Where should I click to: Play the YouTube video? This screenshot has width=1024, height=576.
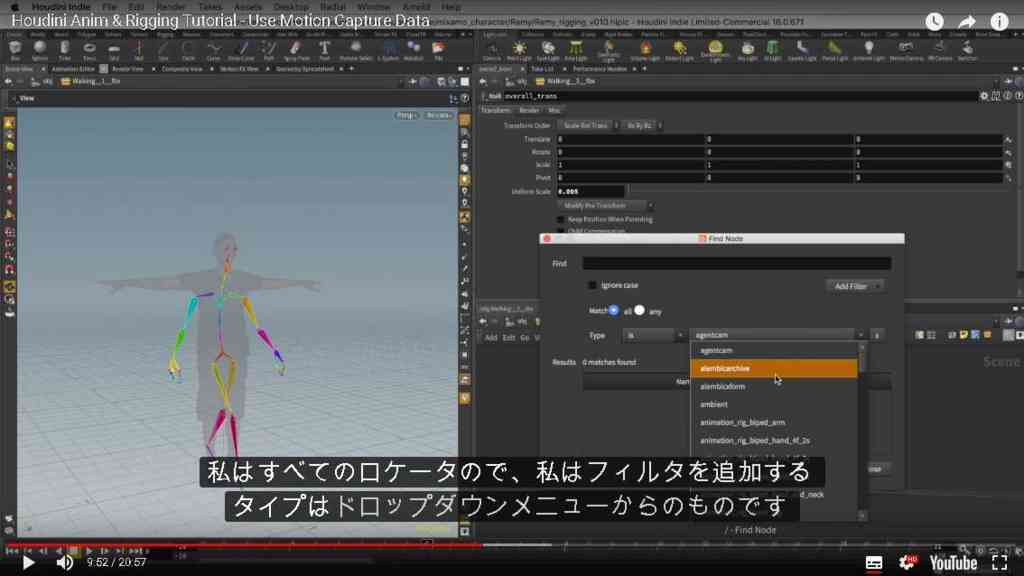[x=28, y=562]
